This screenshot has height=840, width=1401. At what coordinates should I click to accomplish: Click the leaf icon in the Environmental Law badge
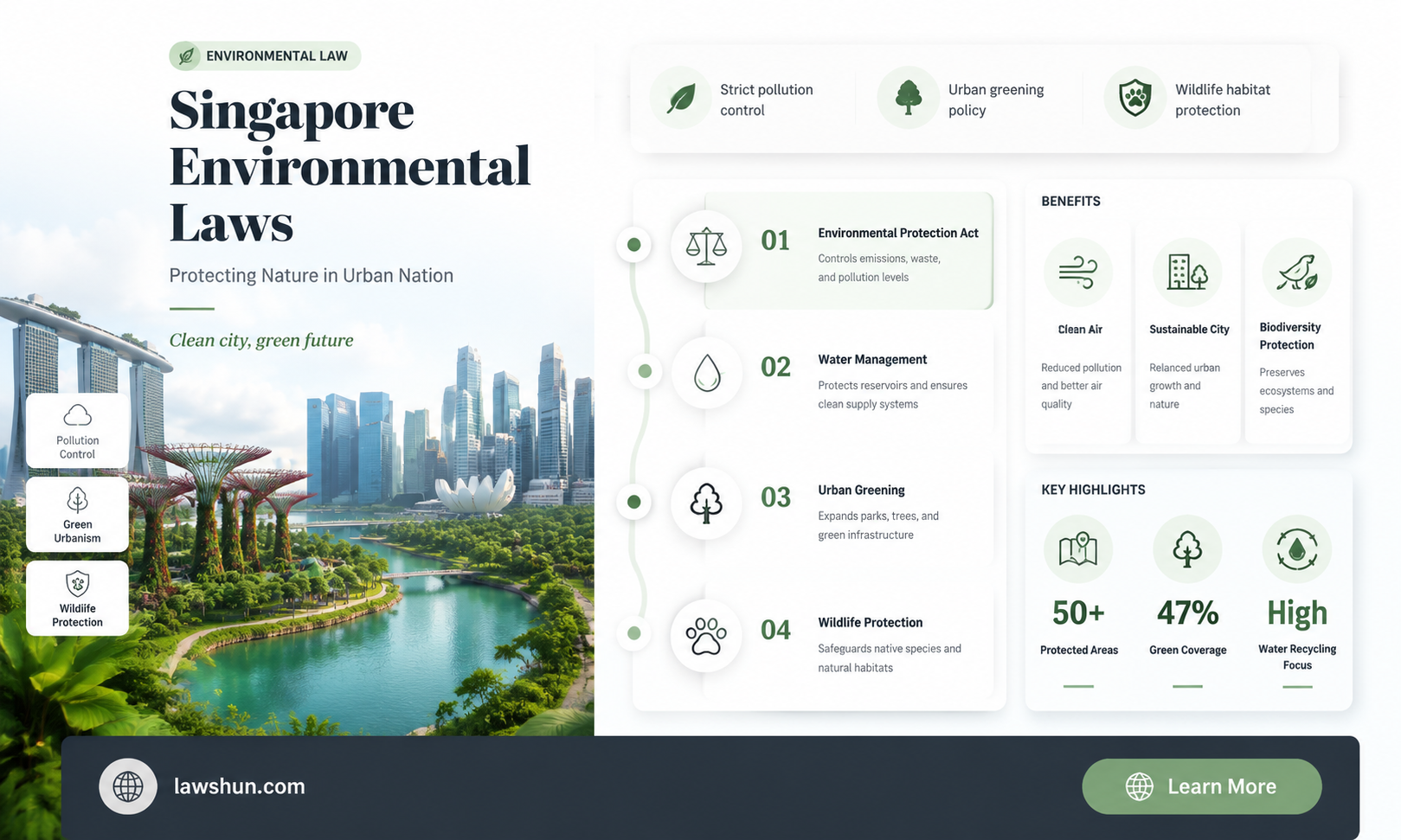185,56
